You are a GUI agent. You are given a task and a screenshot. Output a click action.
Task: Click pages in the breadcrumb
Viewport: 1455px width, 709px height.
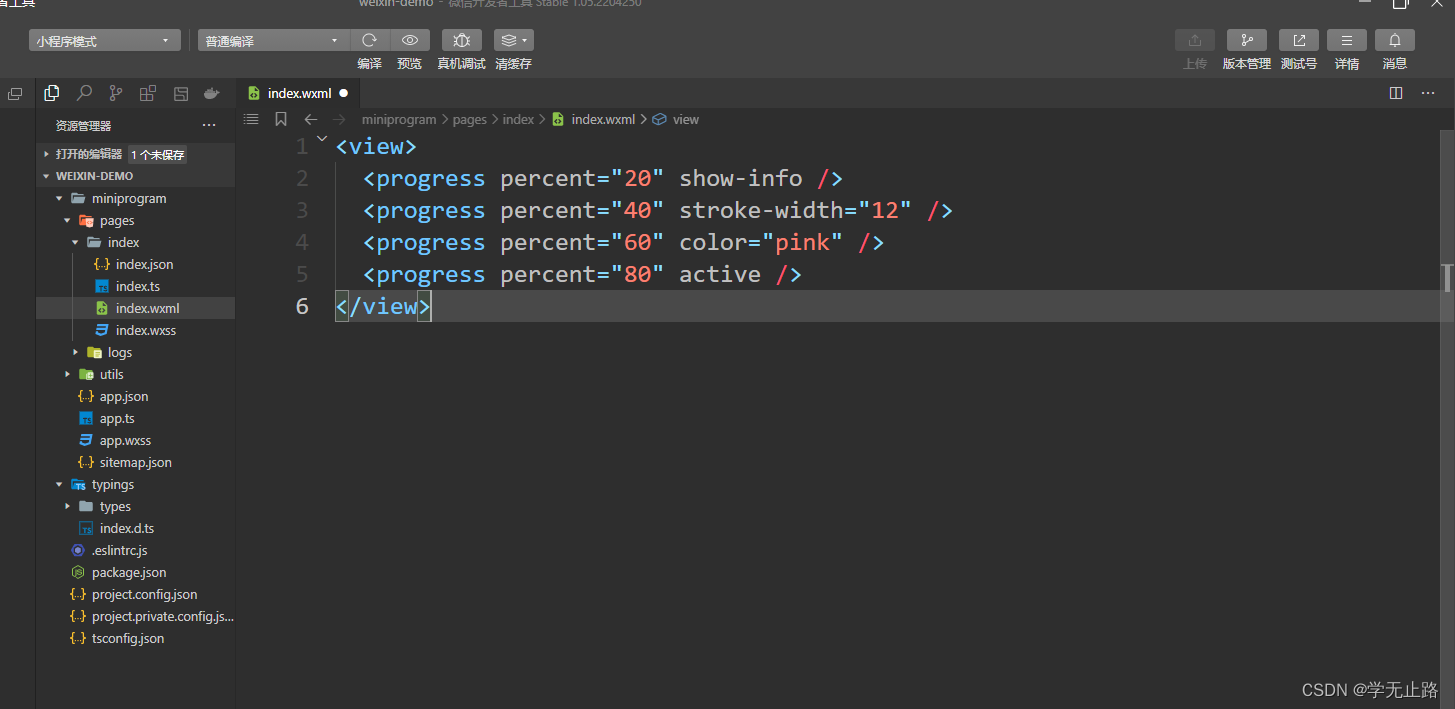(470, 119)
